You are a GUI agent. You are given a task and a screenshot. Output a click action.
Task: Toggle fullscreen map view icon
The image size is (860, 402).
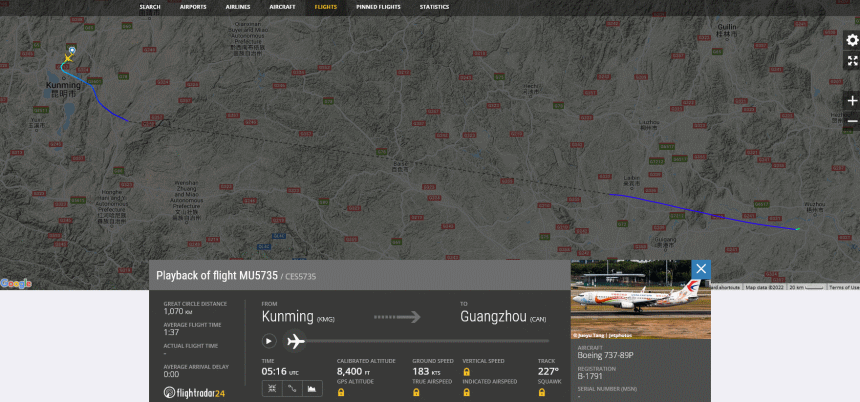coord(852,61)
